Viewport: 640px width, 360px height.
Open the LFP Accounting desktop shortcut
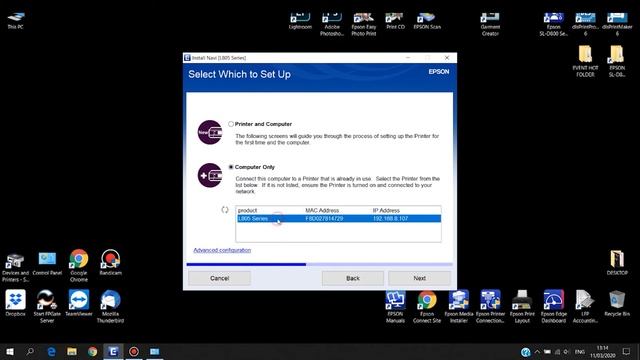[x=585, y=307]
